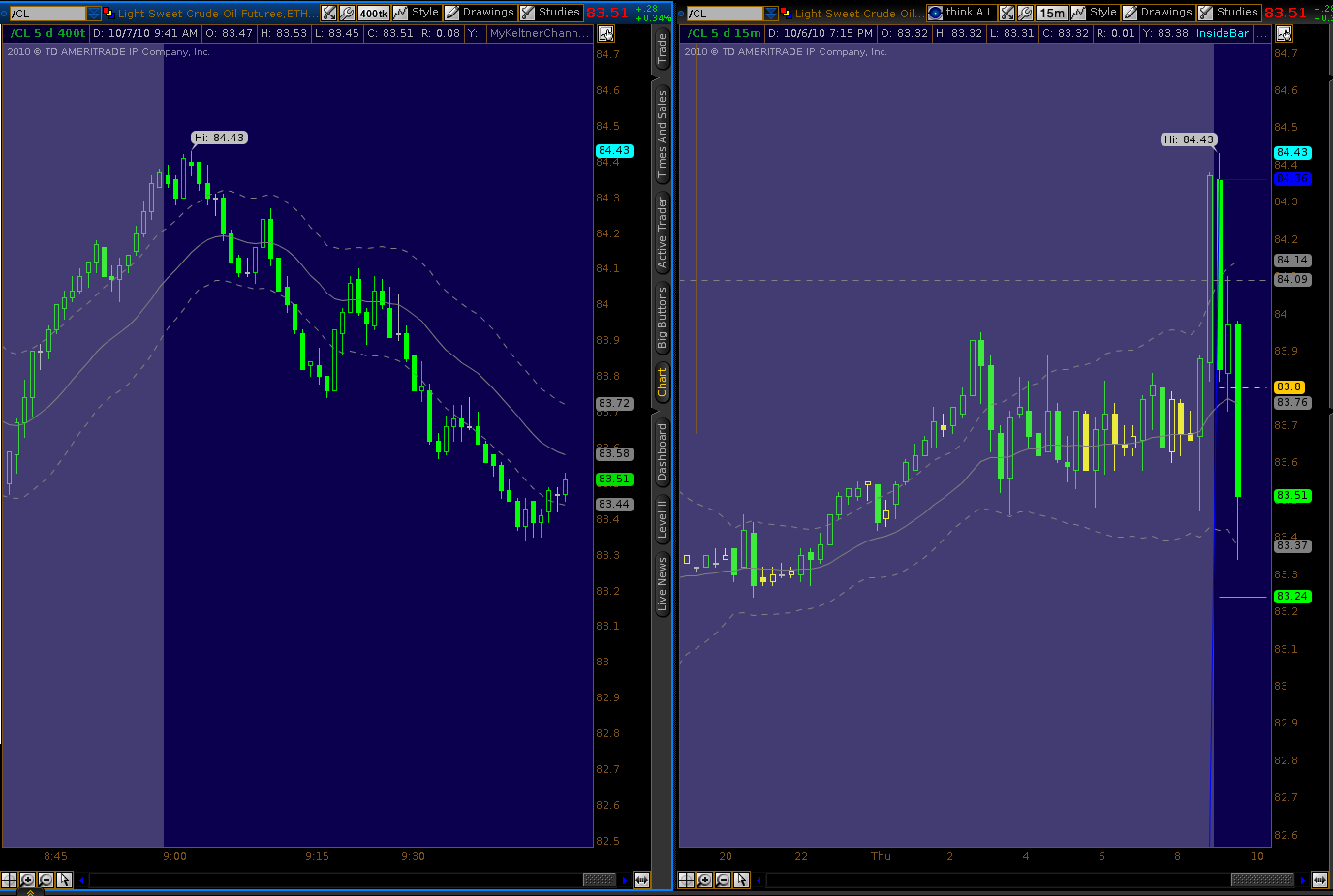The image size is (1333, 896).
Task: Open chart tools icon in right chart header
Action: [1007, 13]
